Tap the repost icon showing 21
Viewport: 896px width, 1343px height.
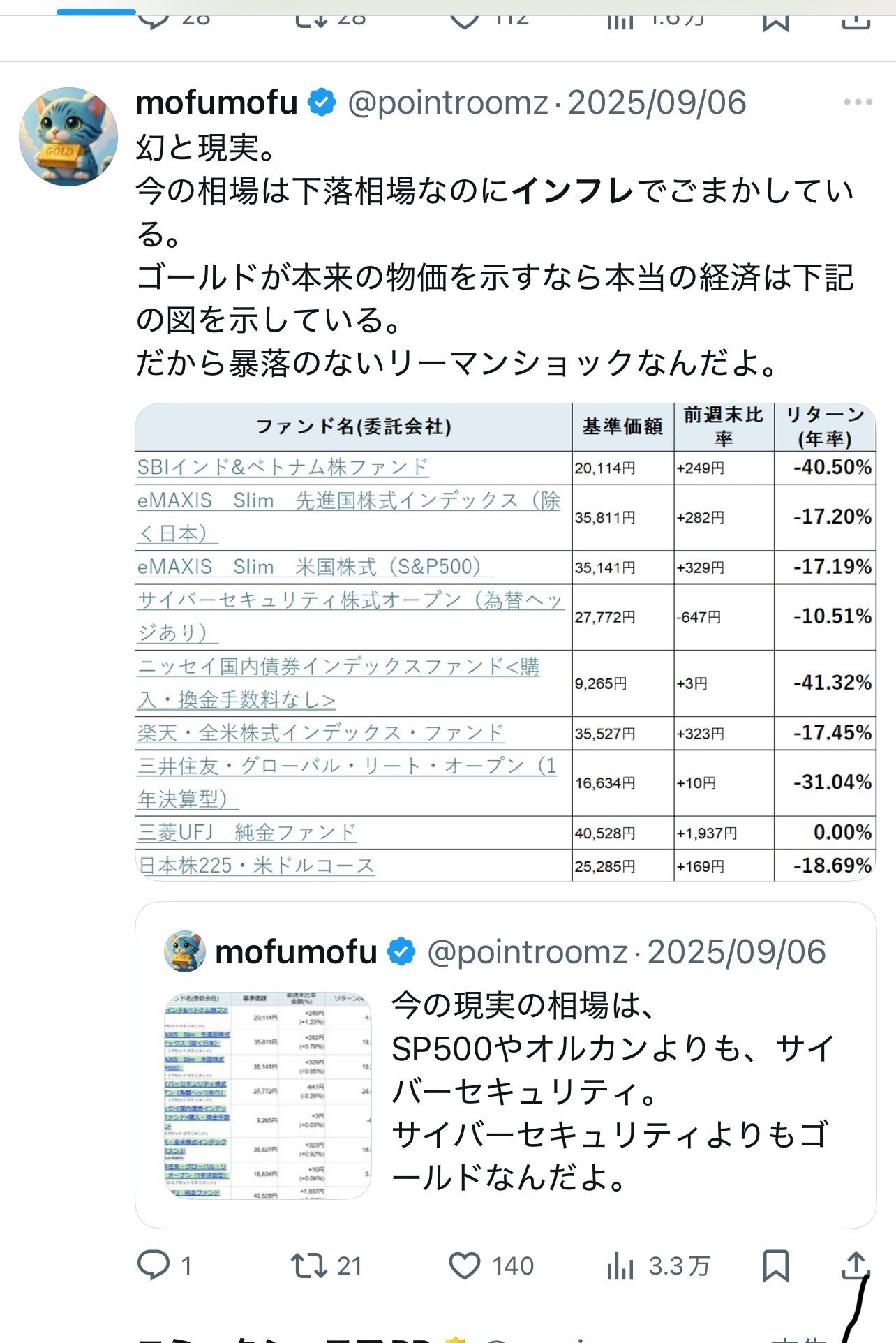[308, 1266]
